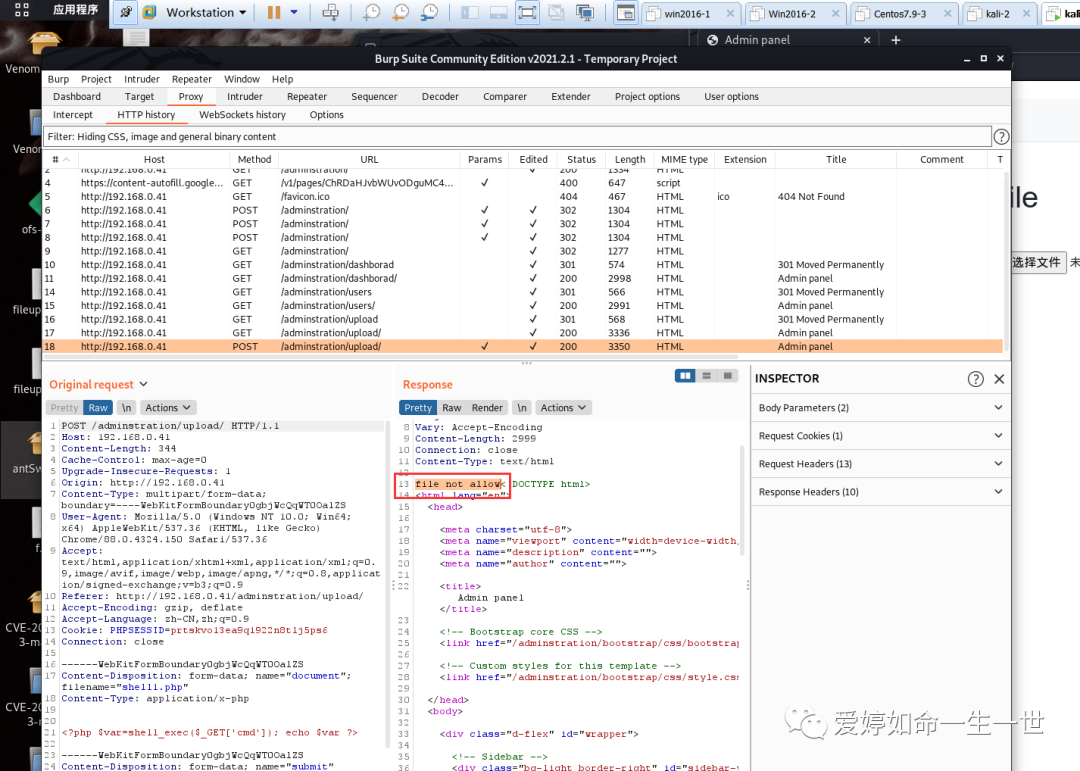Viewport: 1080px width, 771px height.
Task: Open the Project menu
Action: (x=96, y=79)
